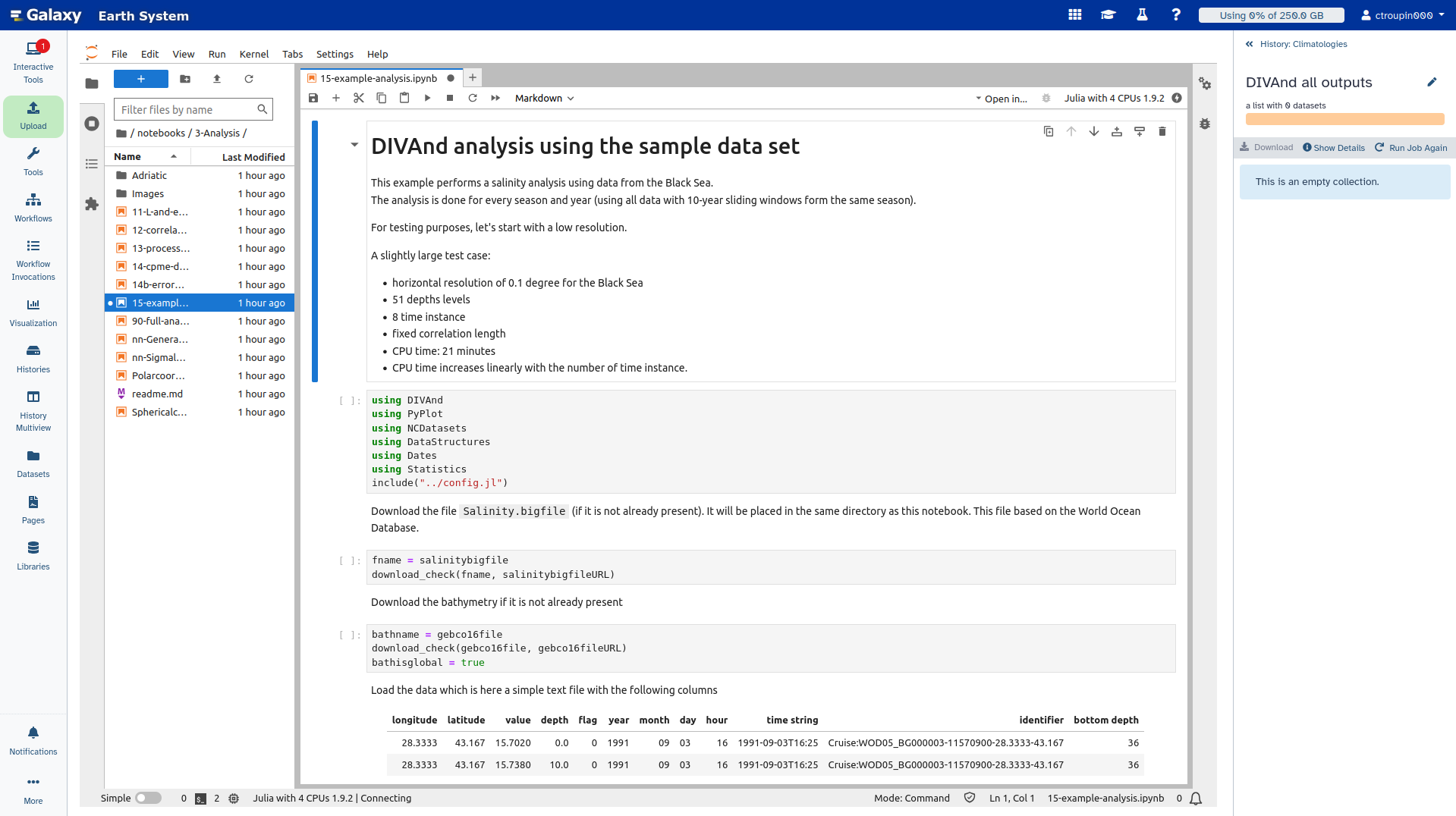Open the Extension Manager puzzle icon
Image resolution: width=1456 pixels, height=816 pixels.
pyautogui.click(x=92, y=204)
